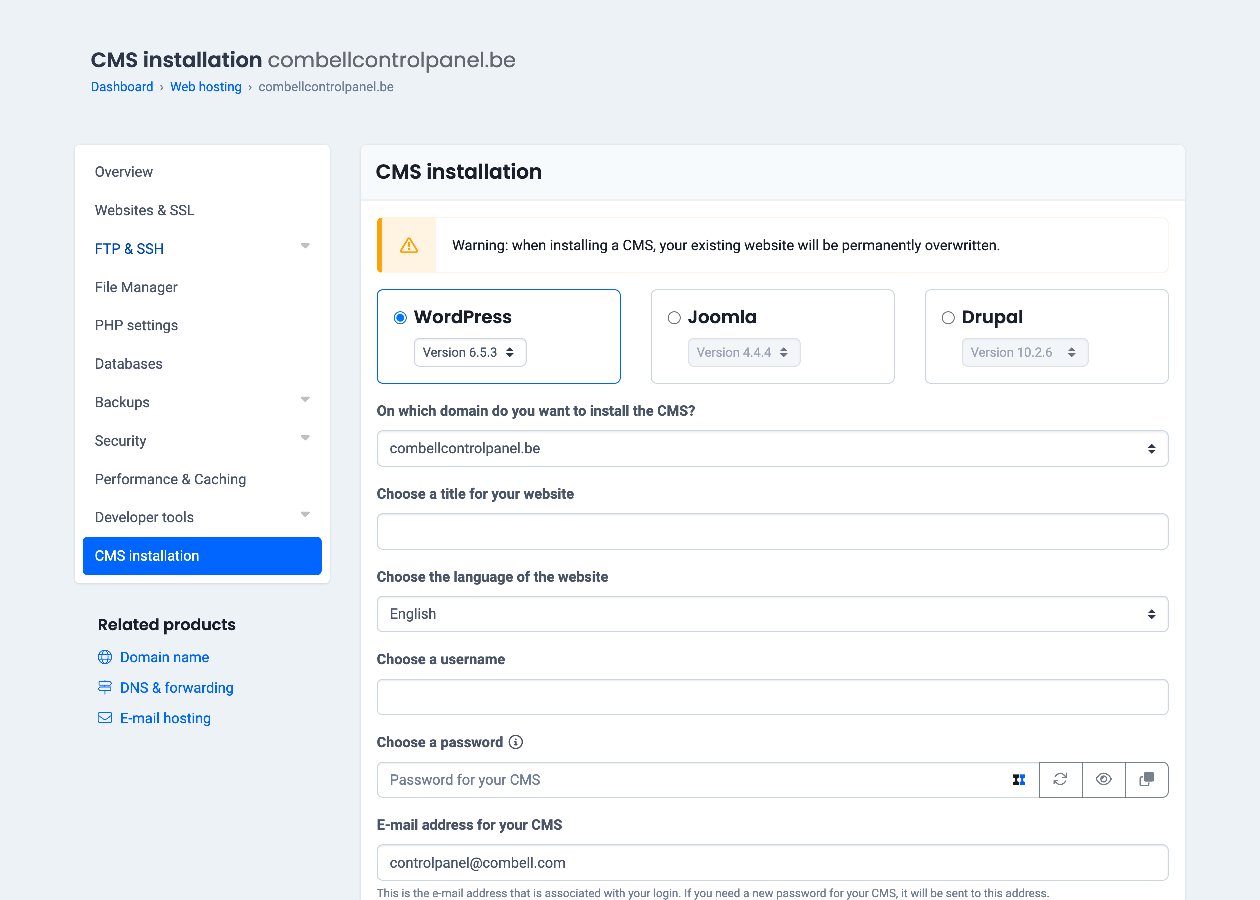1260x900 pixels.
Task: Click the copy password icon
Action: (1147, 780)
